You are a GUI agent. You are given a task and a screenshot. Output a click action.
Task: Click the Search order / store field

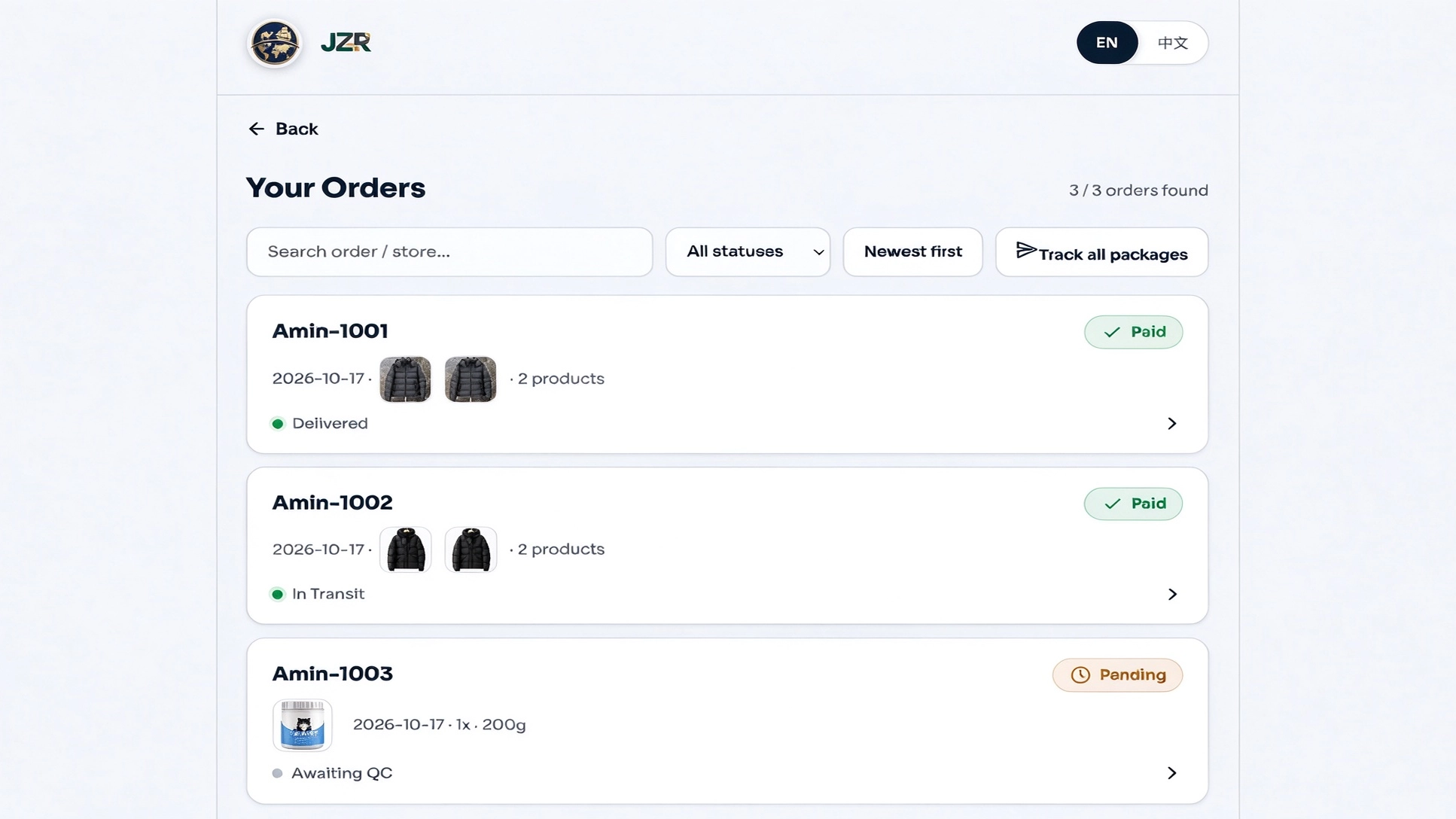coord(449,252)
